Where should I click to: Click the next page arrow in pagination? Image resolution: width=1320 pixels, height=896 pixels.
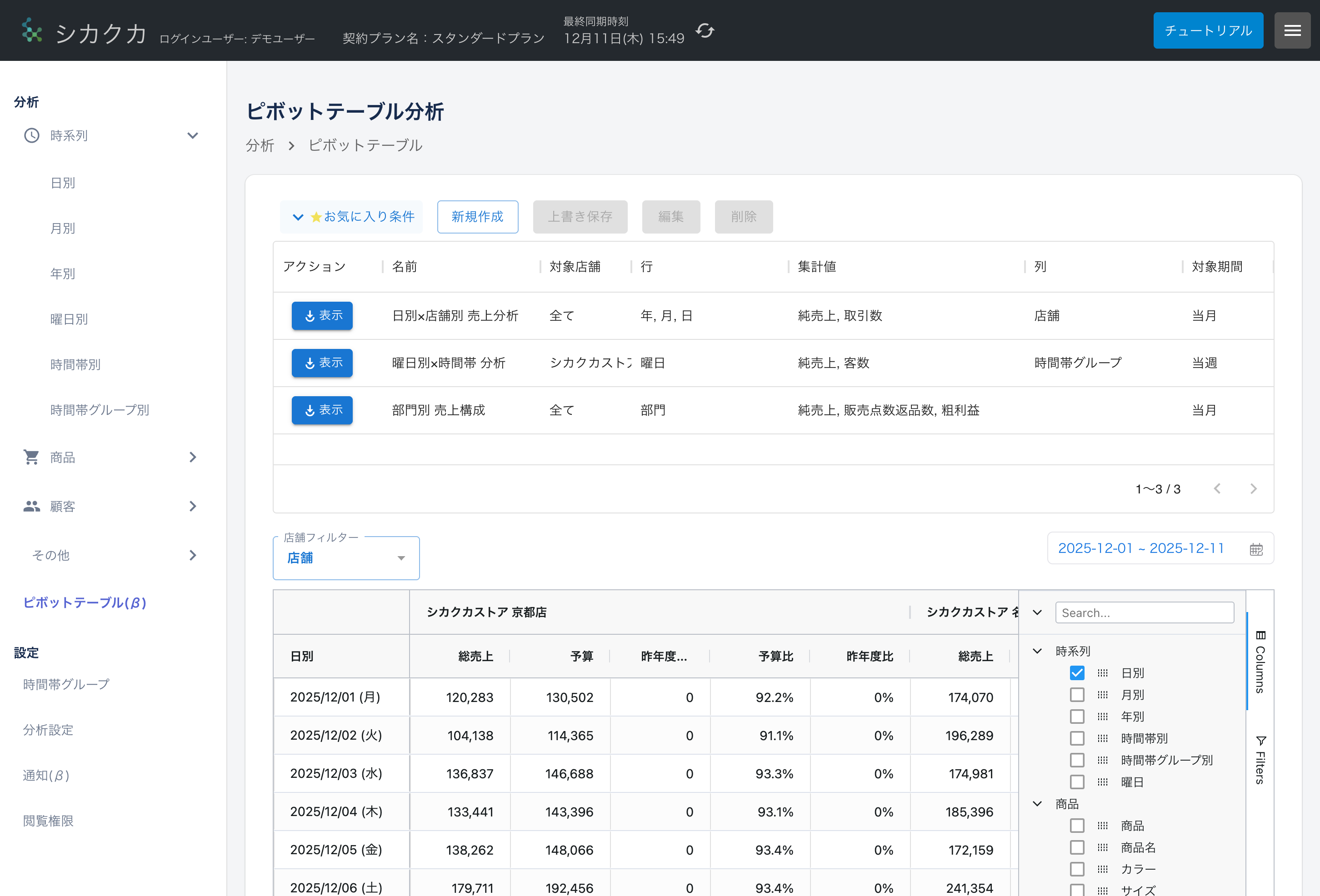tap(1253, 489)
